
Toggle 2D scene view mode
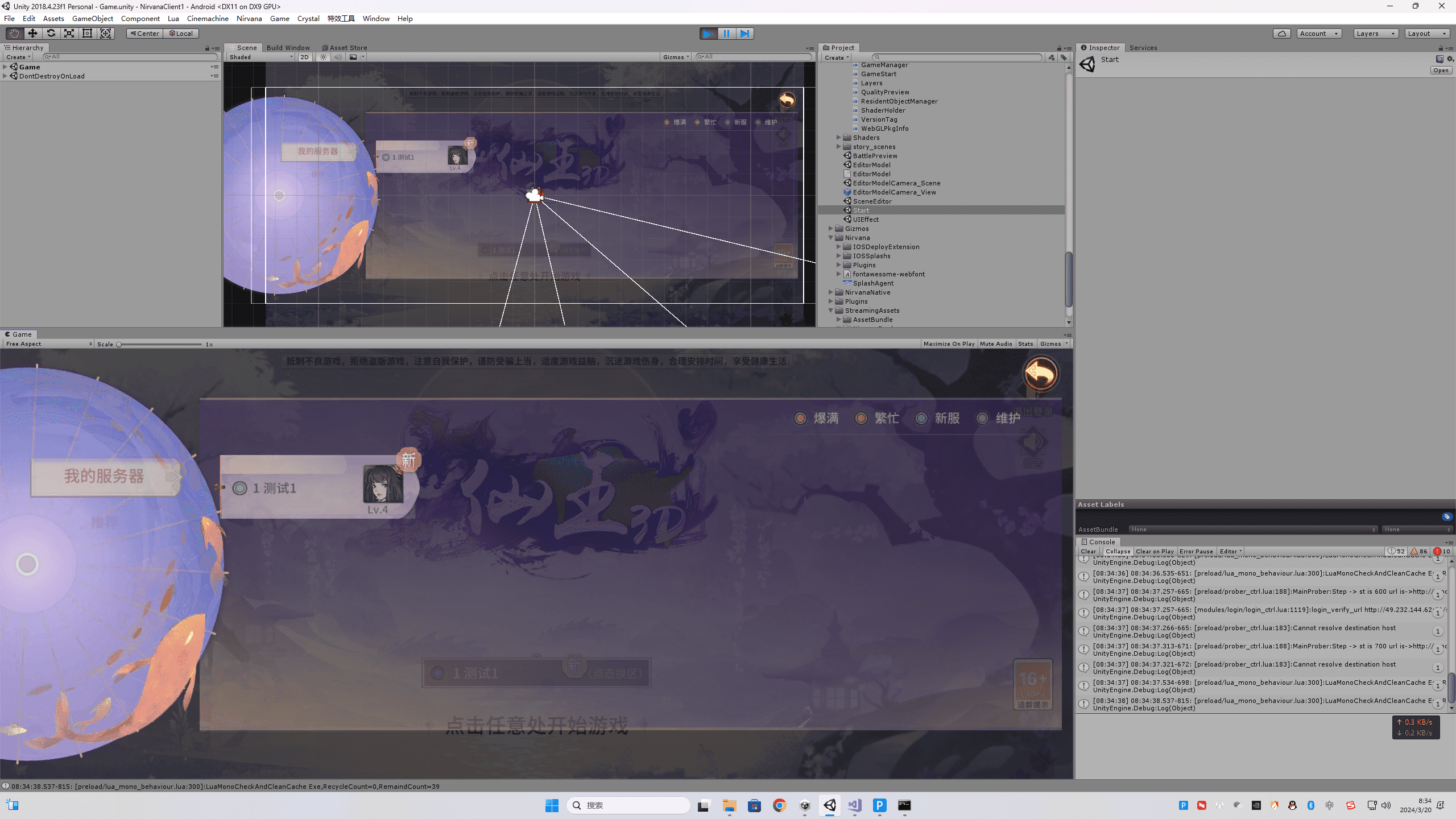(304, 57)
